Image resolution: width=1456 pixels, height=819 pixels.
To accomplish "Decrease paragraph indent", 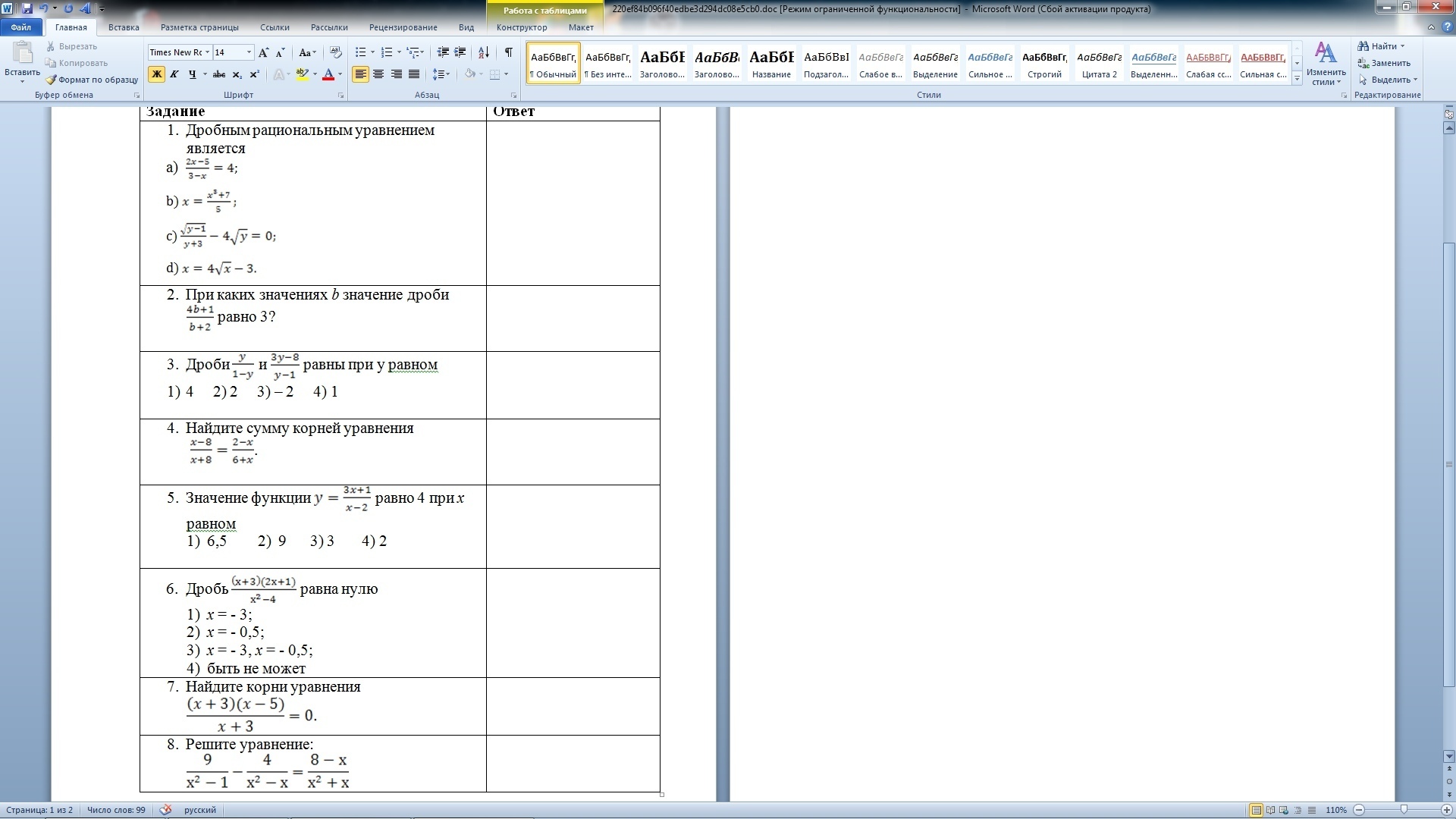I will click(x=443, y=52).
